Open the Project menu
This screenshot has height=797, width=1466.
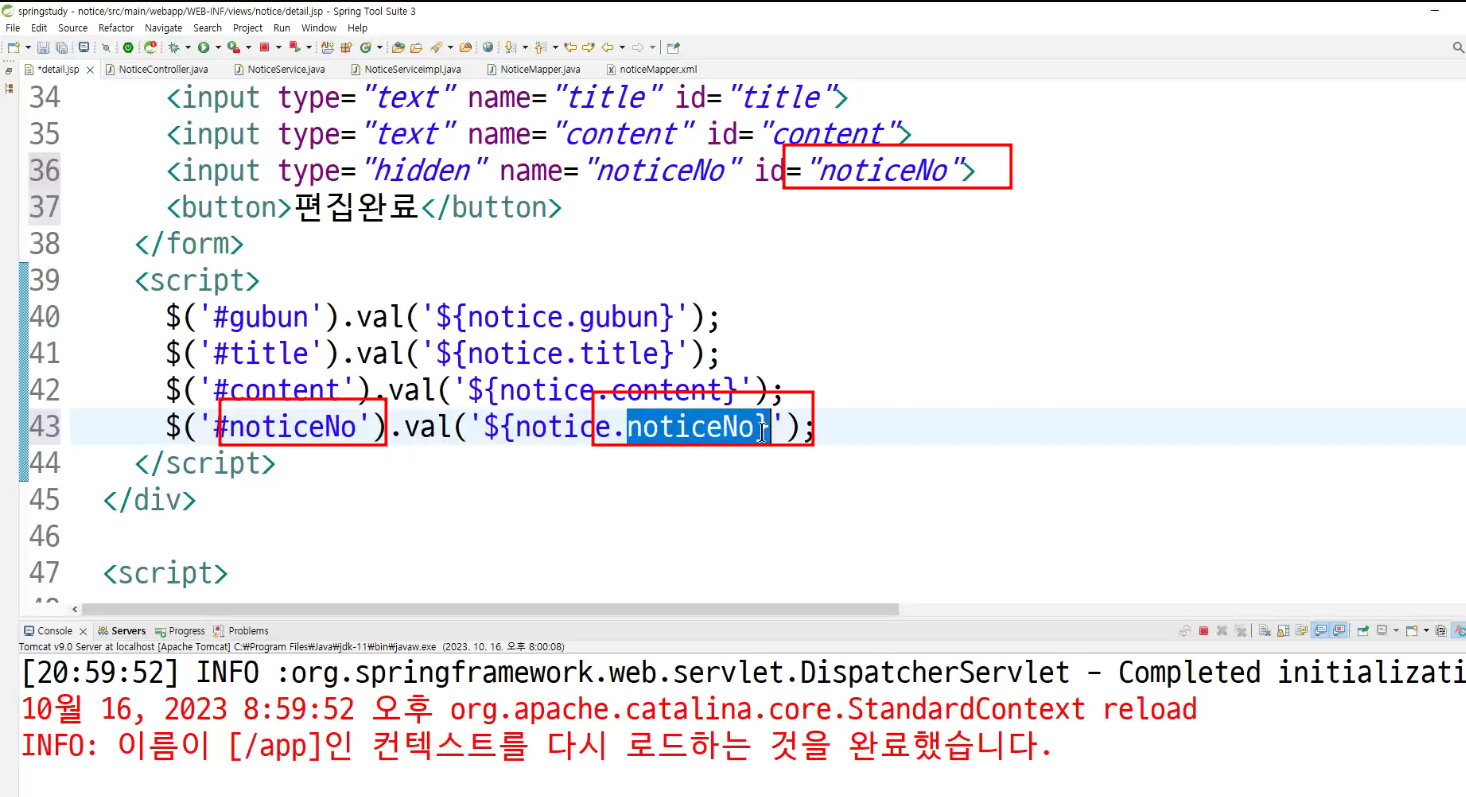[x=248, y=28]
